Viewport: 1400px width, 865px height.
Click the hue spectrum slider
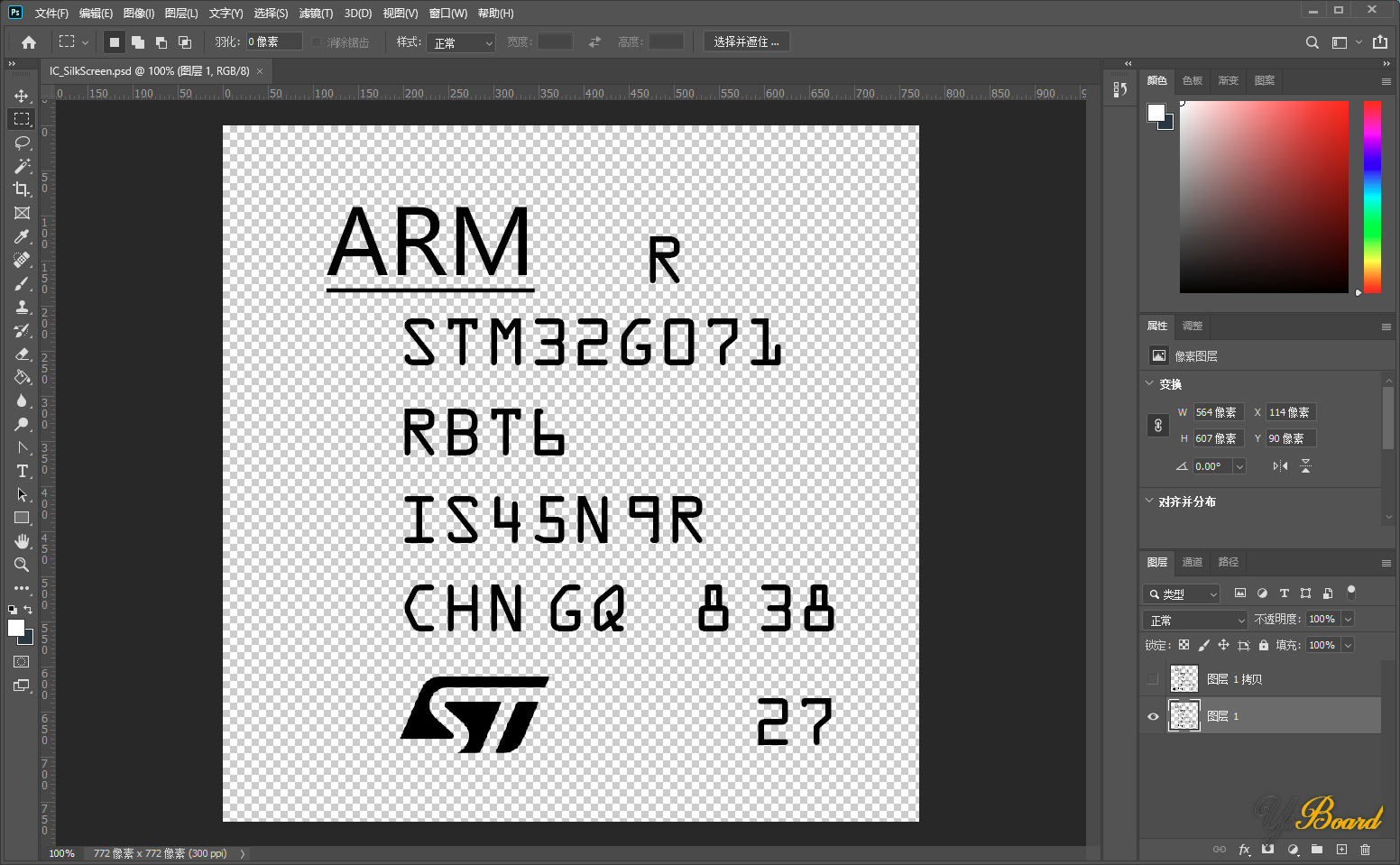coord(1372,197)
